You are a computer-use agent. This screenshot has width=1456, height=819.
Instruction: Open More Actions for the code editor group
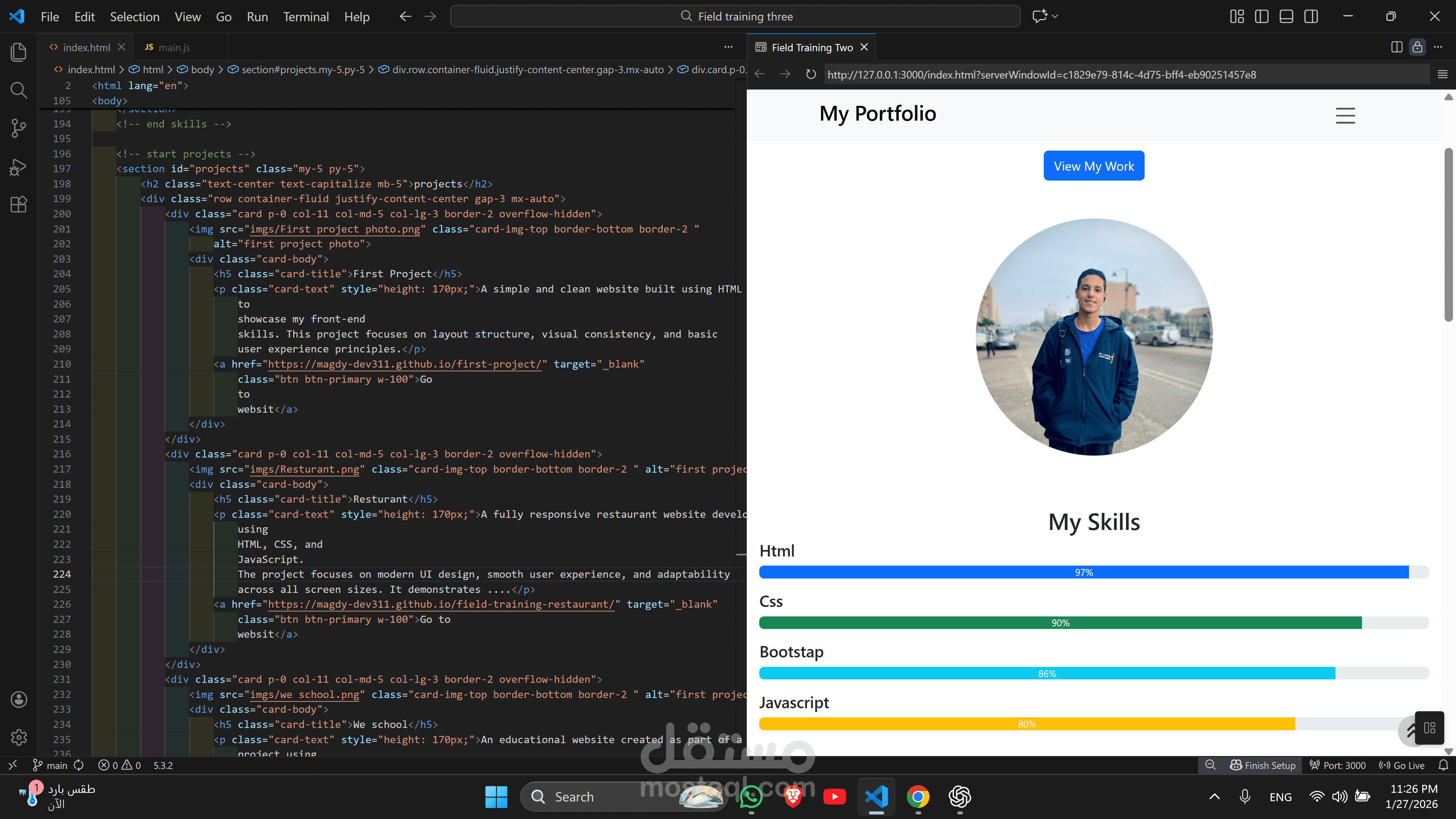pyautogui.click(x=728, y=47)
